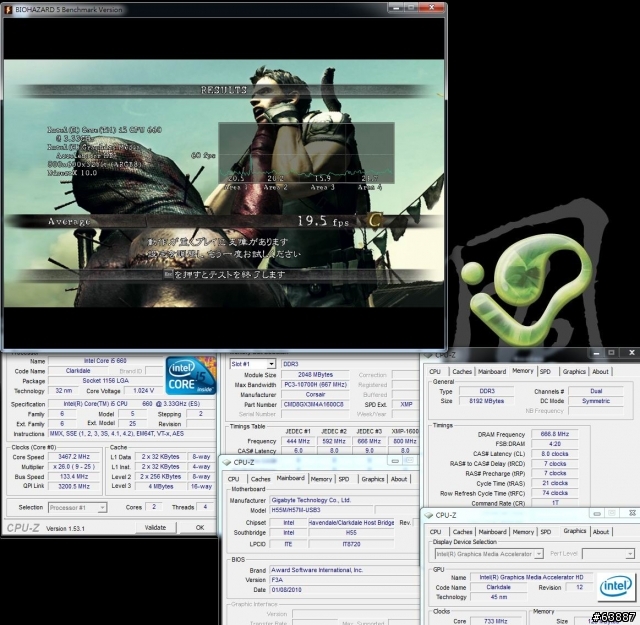
Task: Open SPD tab in Mainboard window
Action: (344, 479)
